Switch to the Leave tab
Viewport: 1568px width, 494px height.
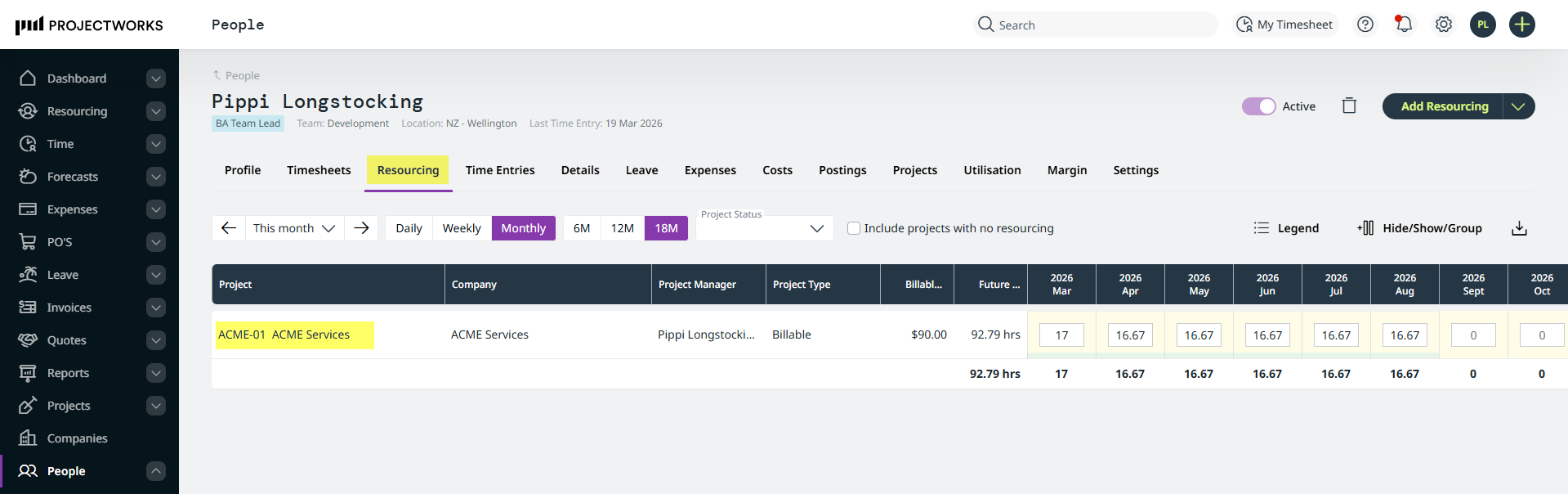pos(641,170)
